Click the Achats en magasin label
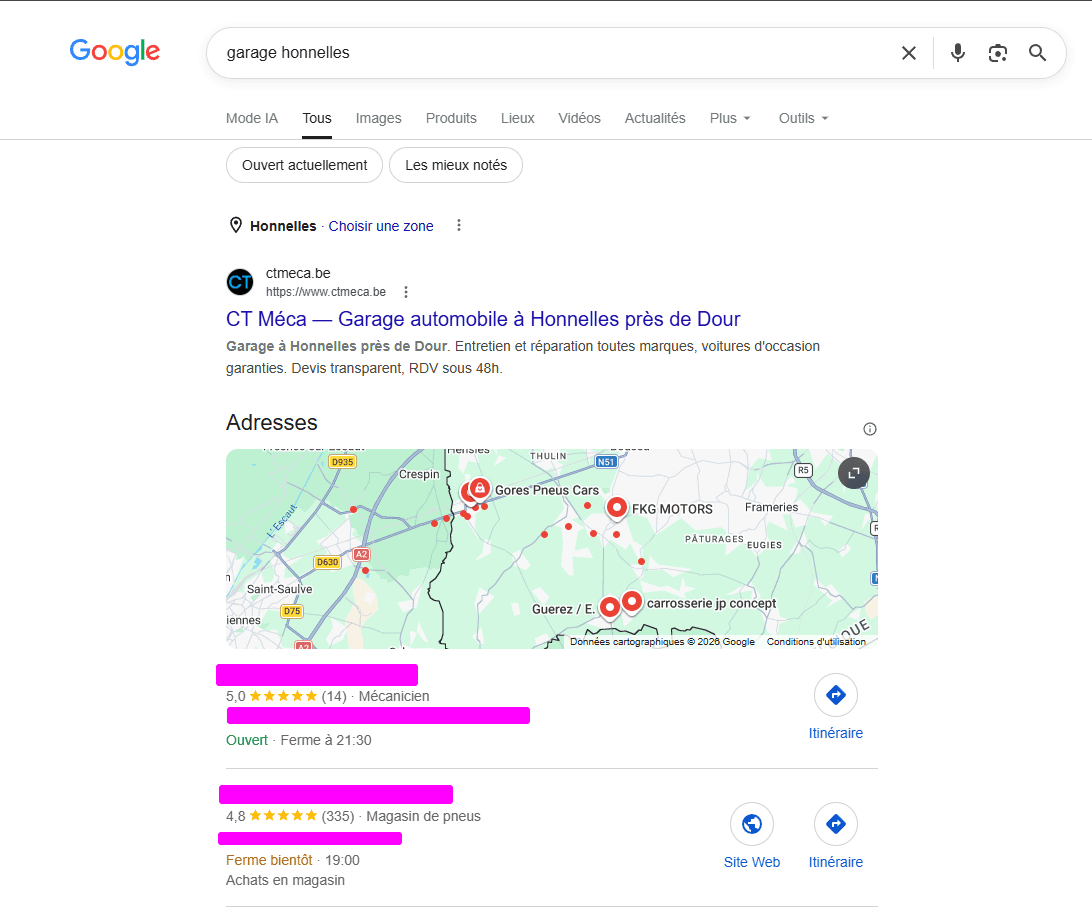Screen dimensions: 1092x907 click(x=285, y=881)
